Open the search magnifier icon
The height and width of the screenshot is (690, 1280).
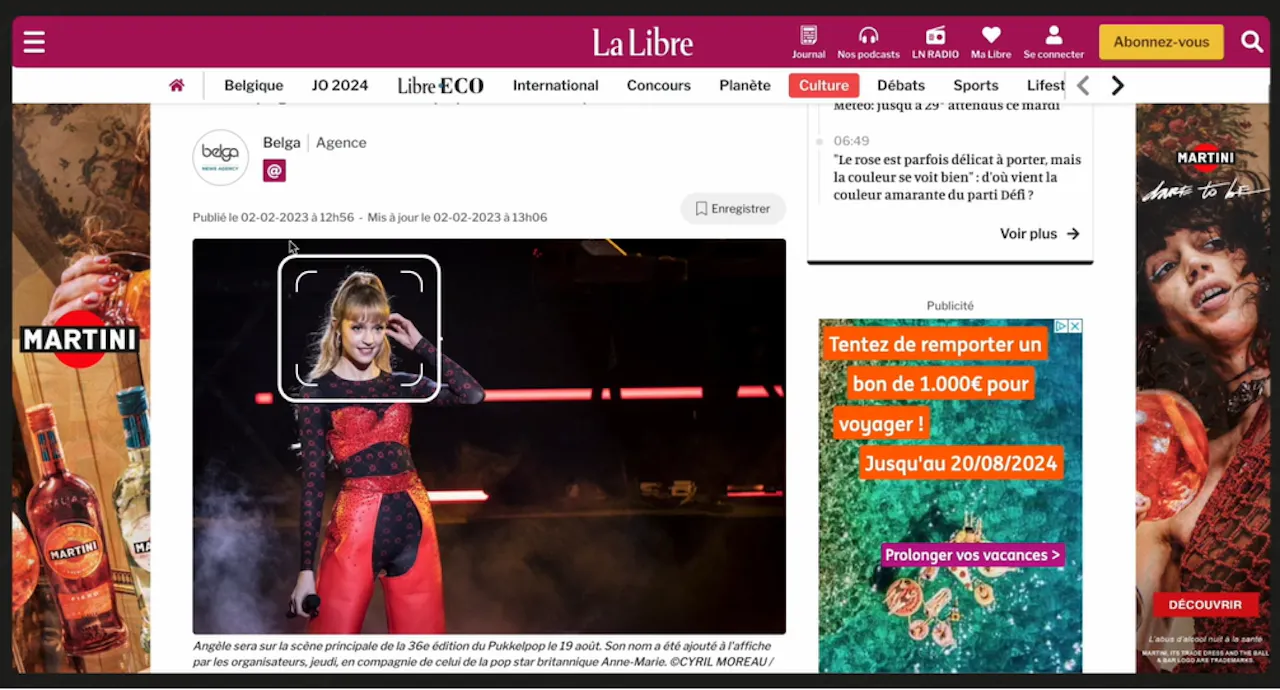[1252, 42]
